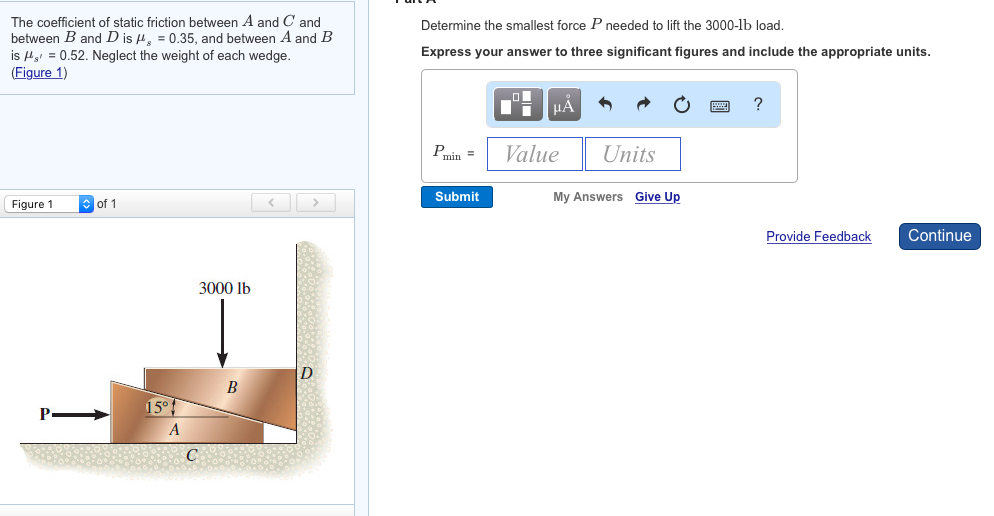Go to the next figure arrow

click(316, 203)
